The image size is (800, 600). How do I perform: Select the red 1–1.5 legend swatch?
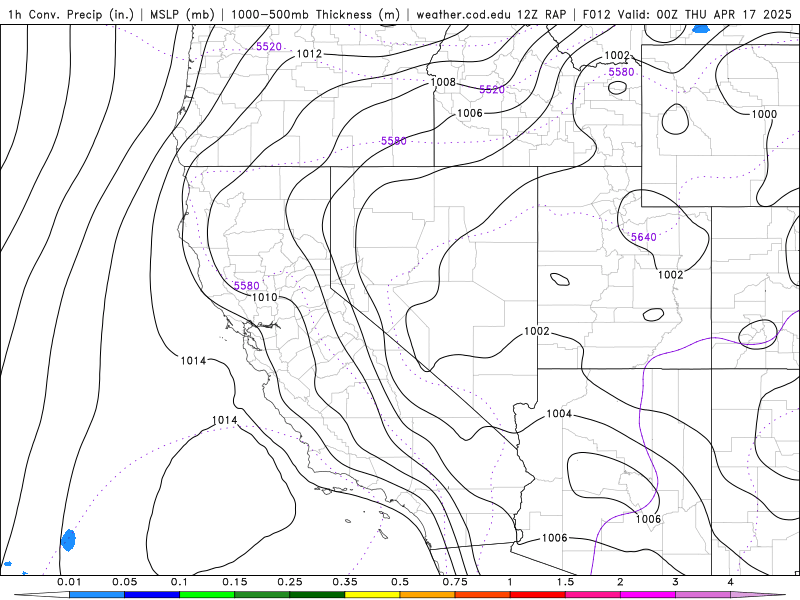pos(538,595)
